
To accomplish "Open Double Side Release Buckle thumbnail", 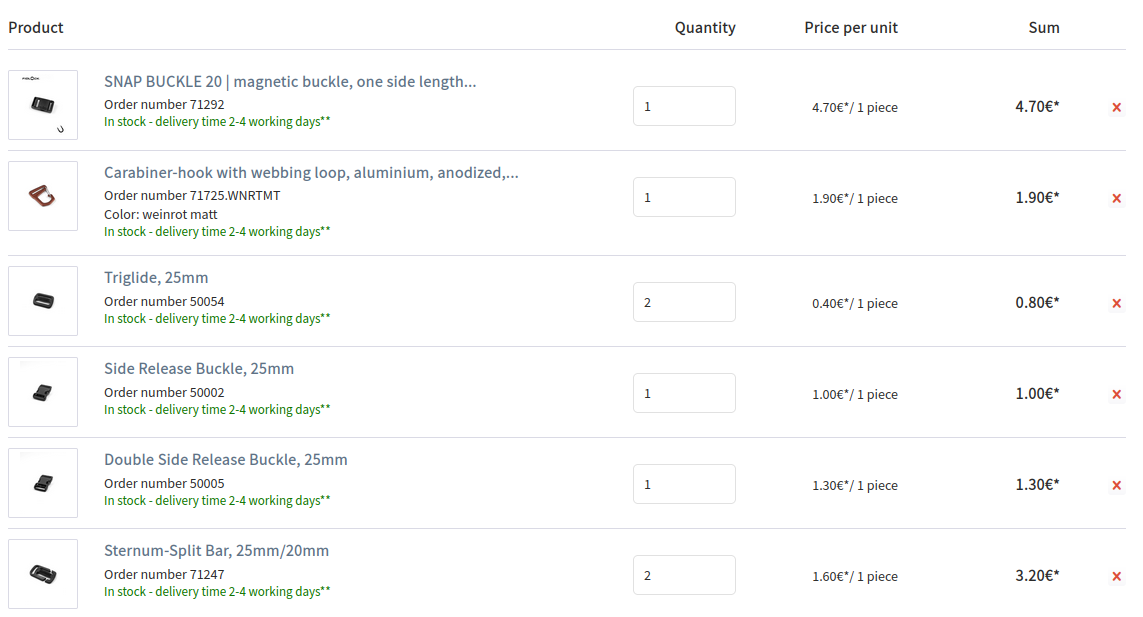I will pos(43,483).
